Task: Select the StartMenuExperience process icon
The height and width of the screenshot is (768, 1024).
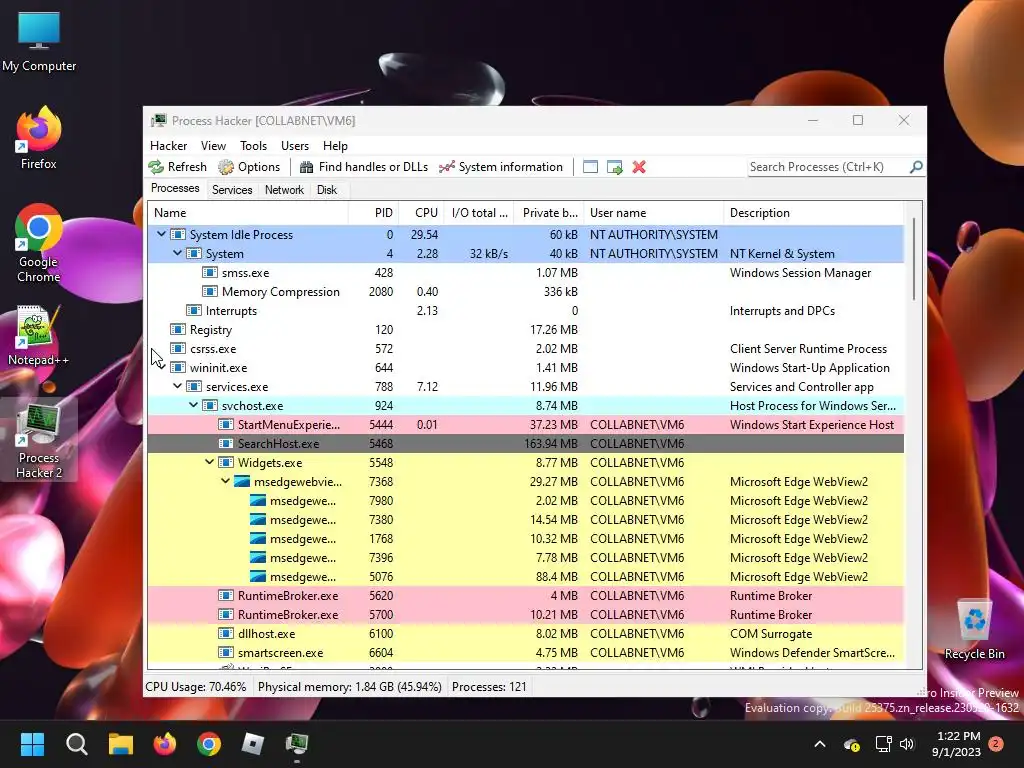Action: click(226, 424)
